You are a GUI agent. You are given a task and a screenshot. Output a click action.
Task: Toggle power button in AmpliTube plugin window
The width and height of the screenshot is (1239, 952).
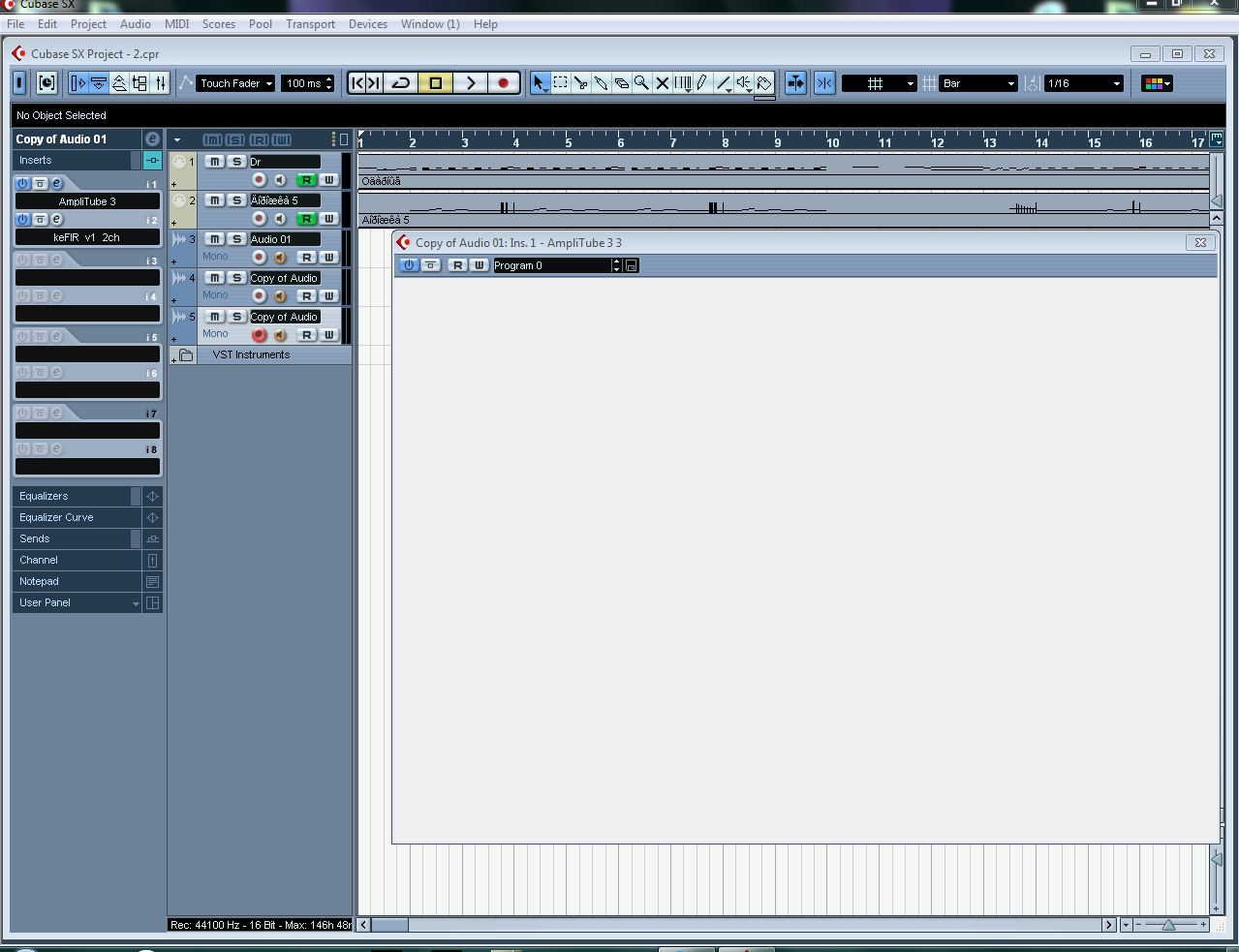(x=409, y=265)
